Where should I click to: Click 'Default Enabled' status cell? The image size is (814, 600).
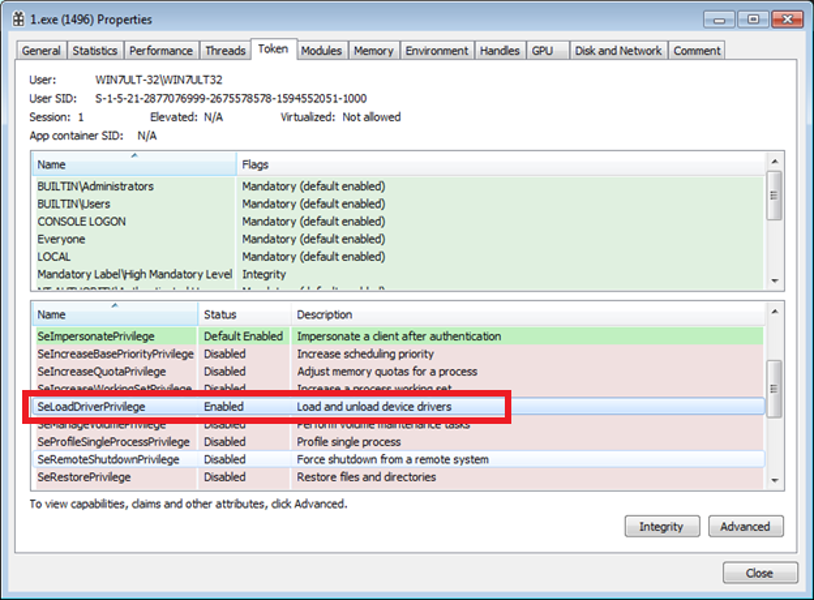(243, 336)
